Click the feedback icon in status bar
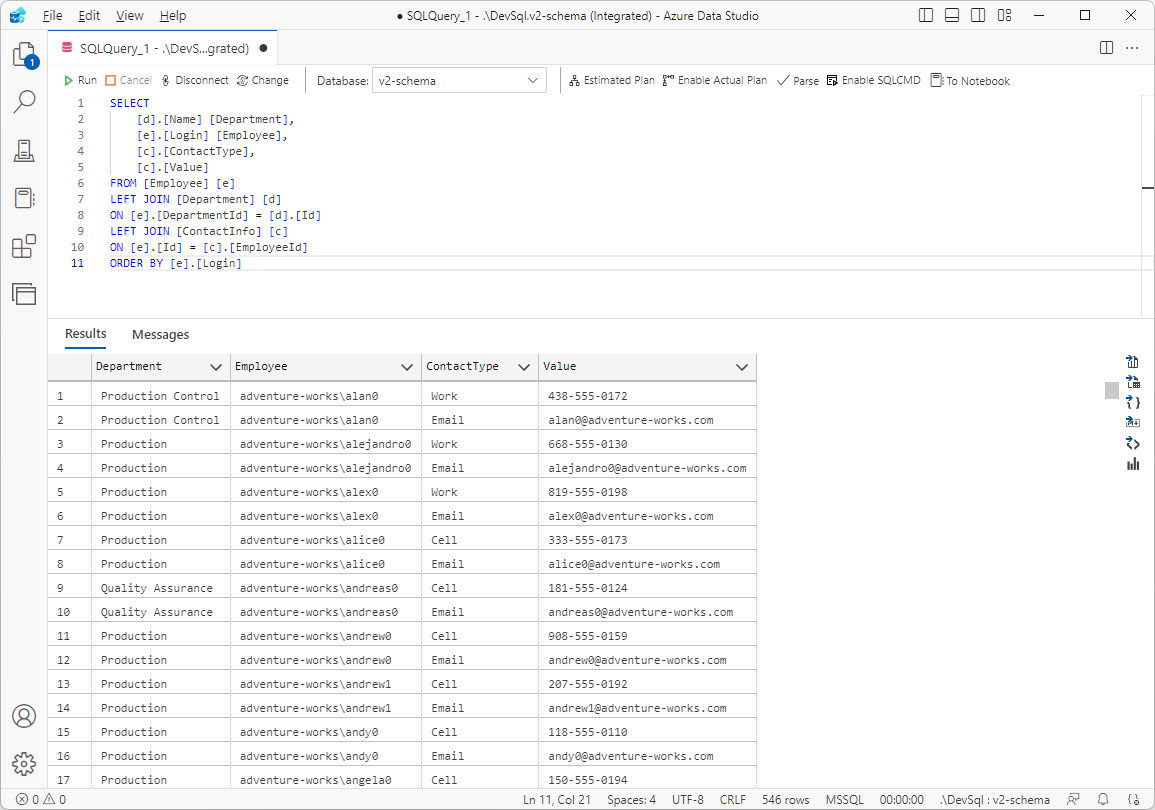1155x810 pixels. point(1073,799)
